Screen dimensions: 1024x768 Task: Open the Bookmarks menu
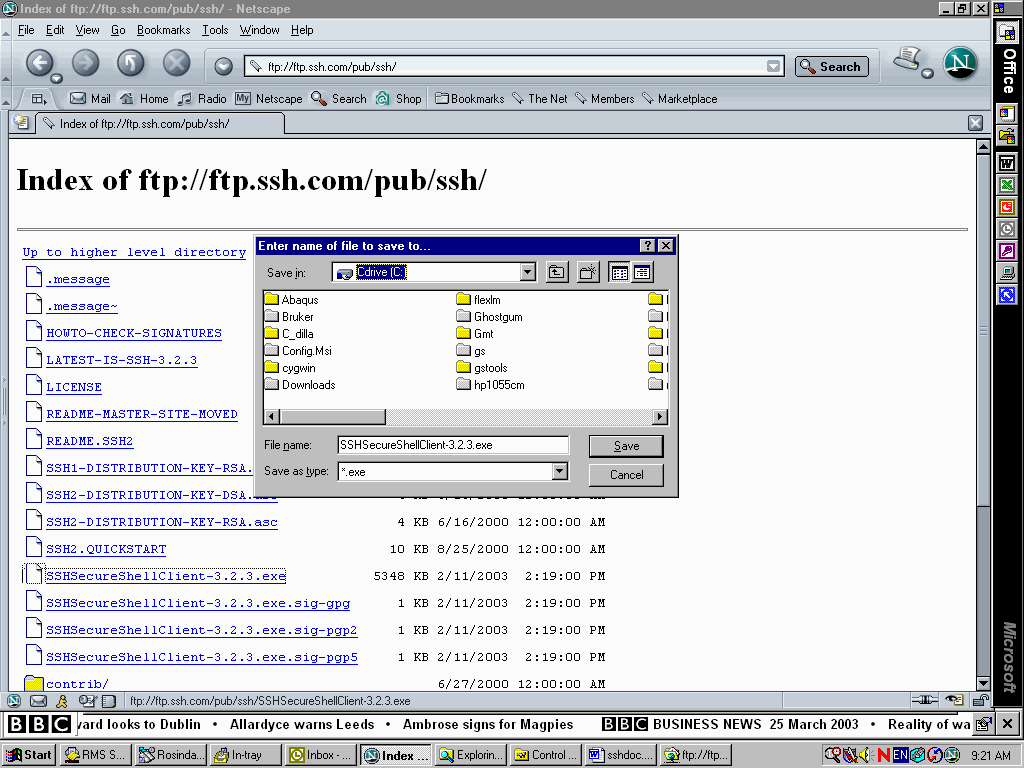[163, 30]
